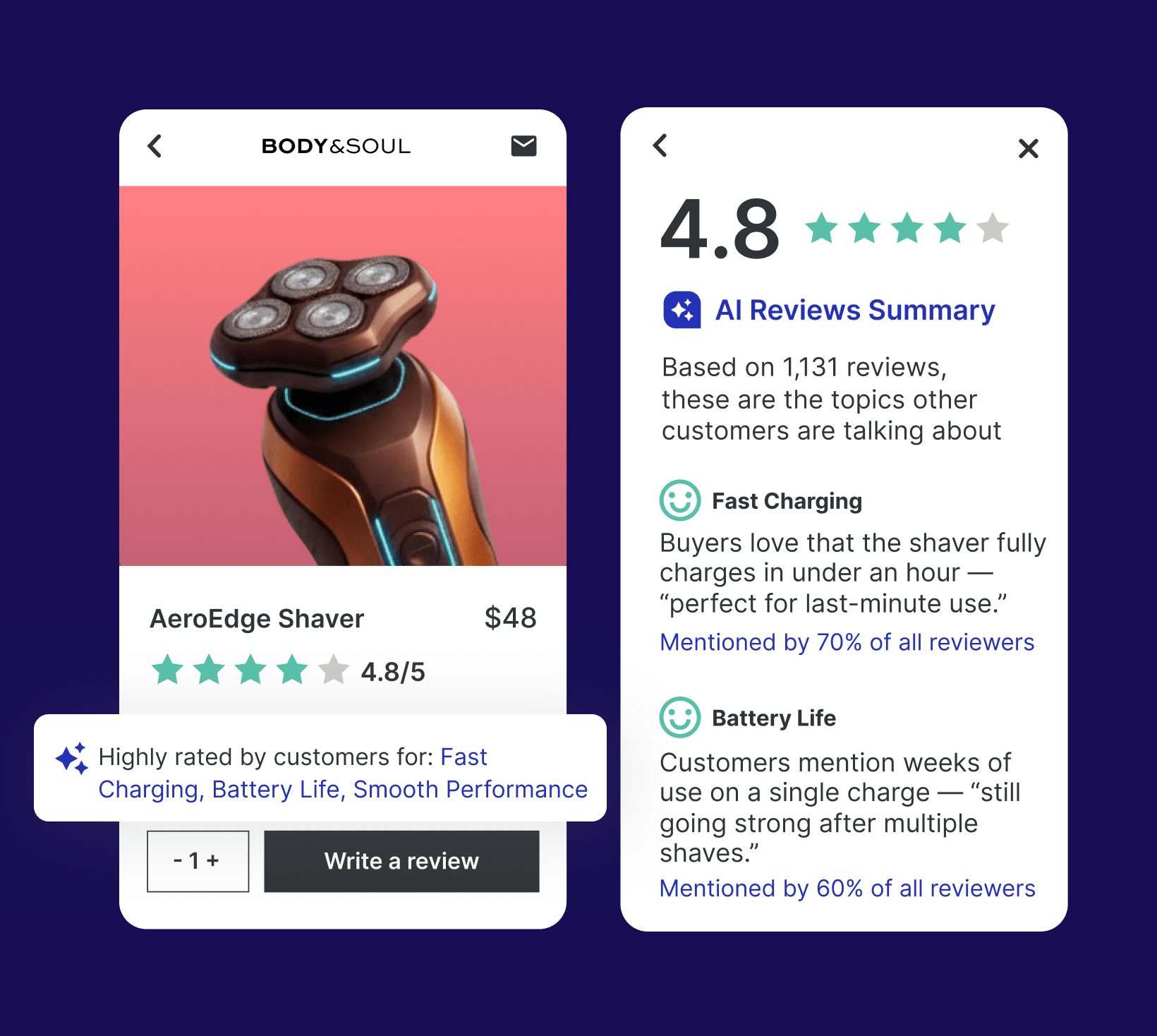The height and width of the screenshot is (1036, 1157).
Task: Click the back chevron on the reviews panel
Action: pos(660,145)
